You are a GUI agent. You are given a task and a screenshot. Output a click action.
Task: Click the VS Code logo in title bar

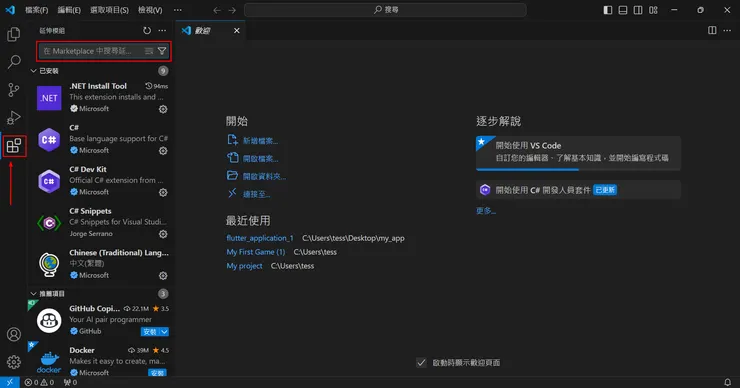[x=10, y=10]
